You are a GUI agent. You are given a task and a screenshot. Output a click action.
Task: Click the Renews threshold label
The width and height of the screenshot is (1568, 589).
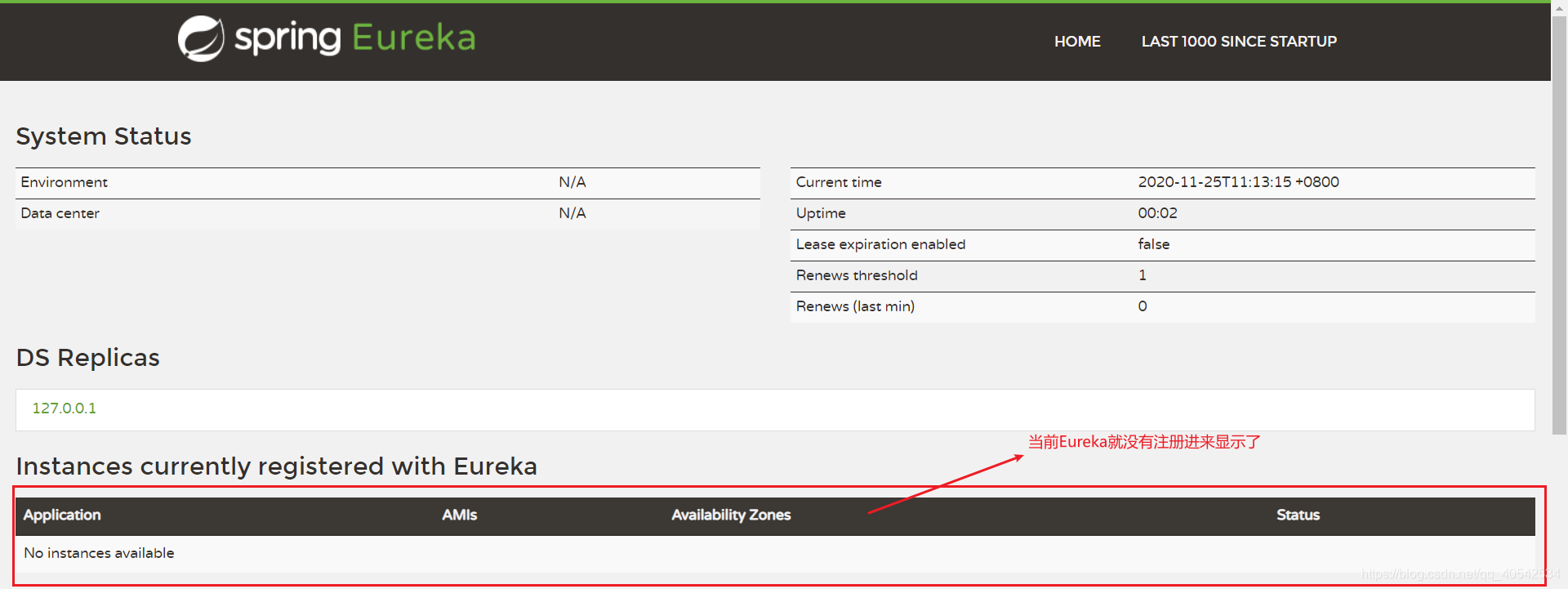(857, 275)
